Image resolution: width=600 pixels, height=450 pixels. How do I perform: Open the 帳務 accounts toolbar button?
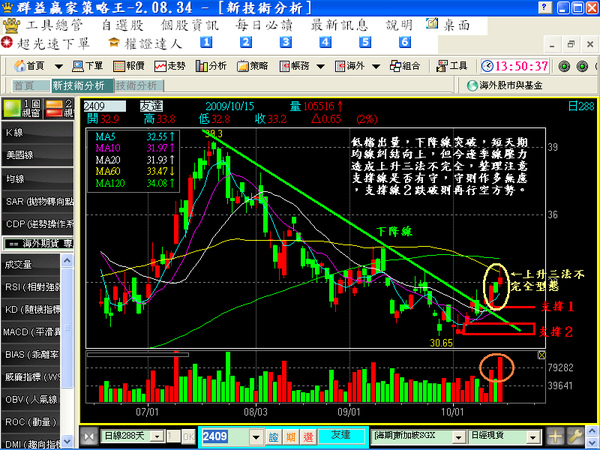point(294,66)
